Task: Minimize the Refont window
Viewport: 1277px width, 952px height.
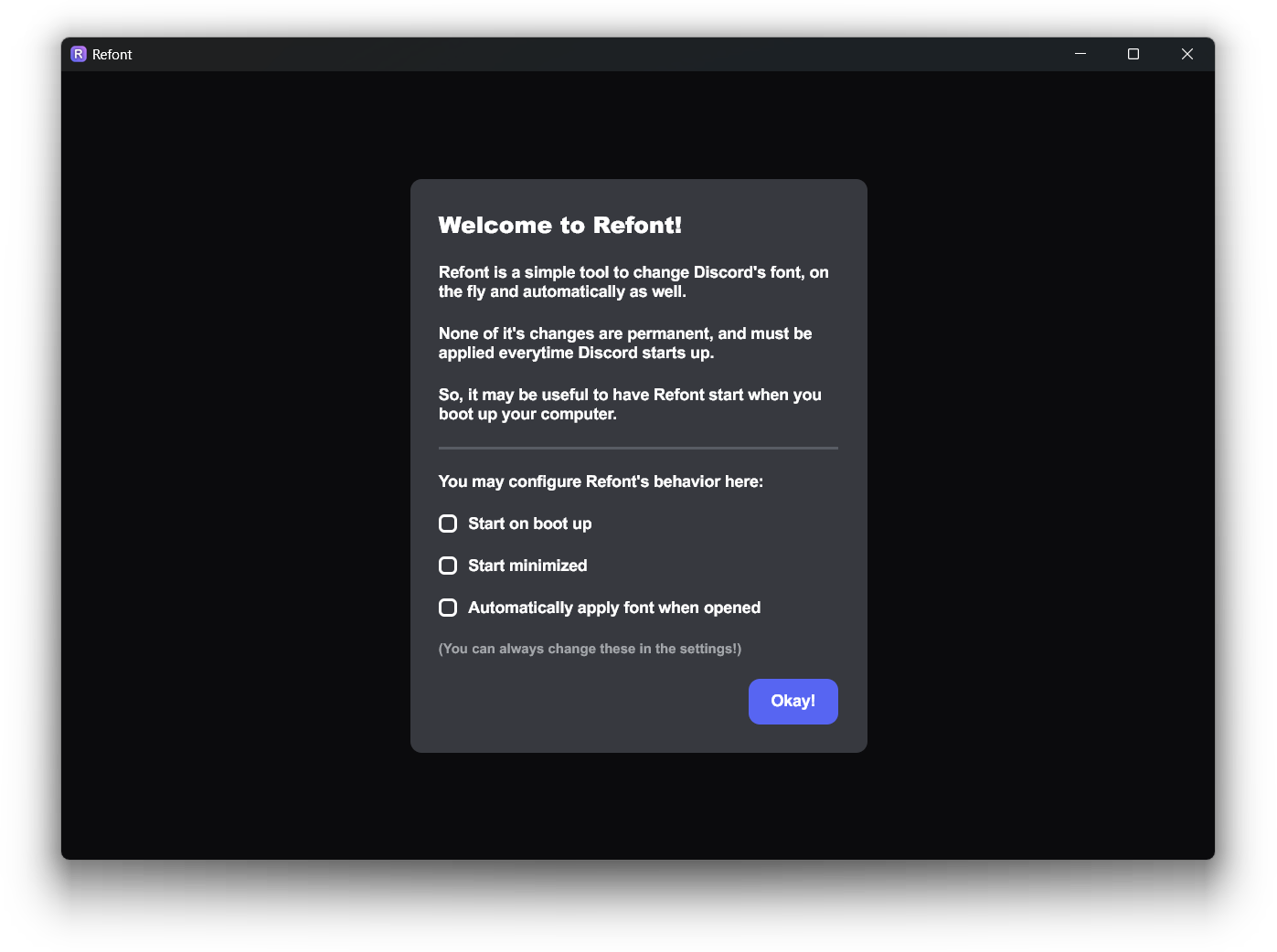Action: [1080, 54]
